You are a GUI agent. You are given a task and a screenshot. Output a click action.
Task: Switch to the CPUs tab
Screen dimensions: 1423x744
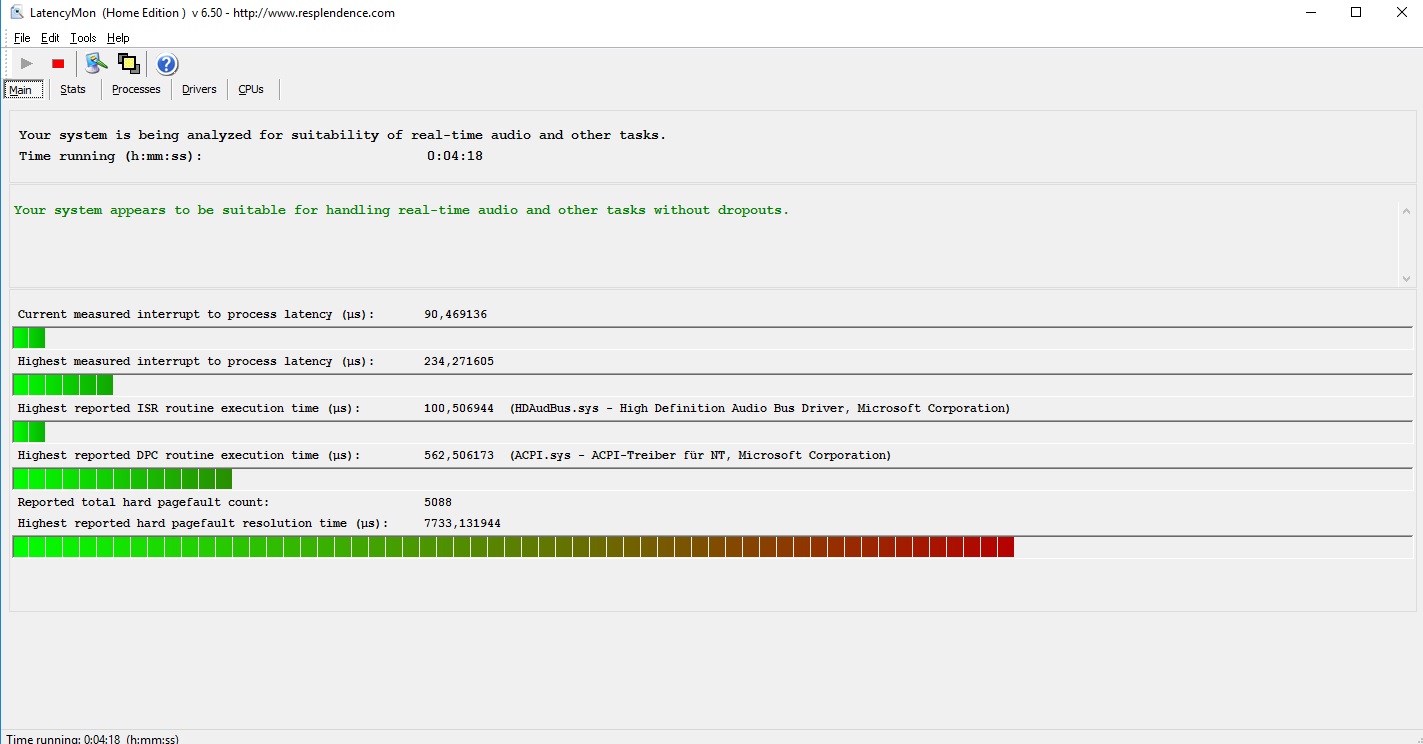(251, 89)
